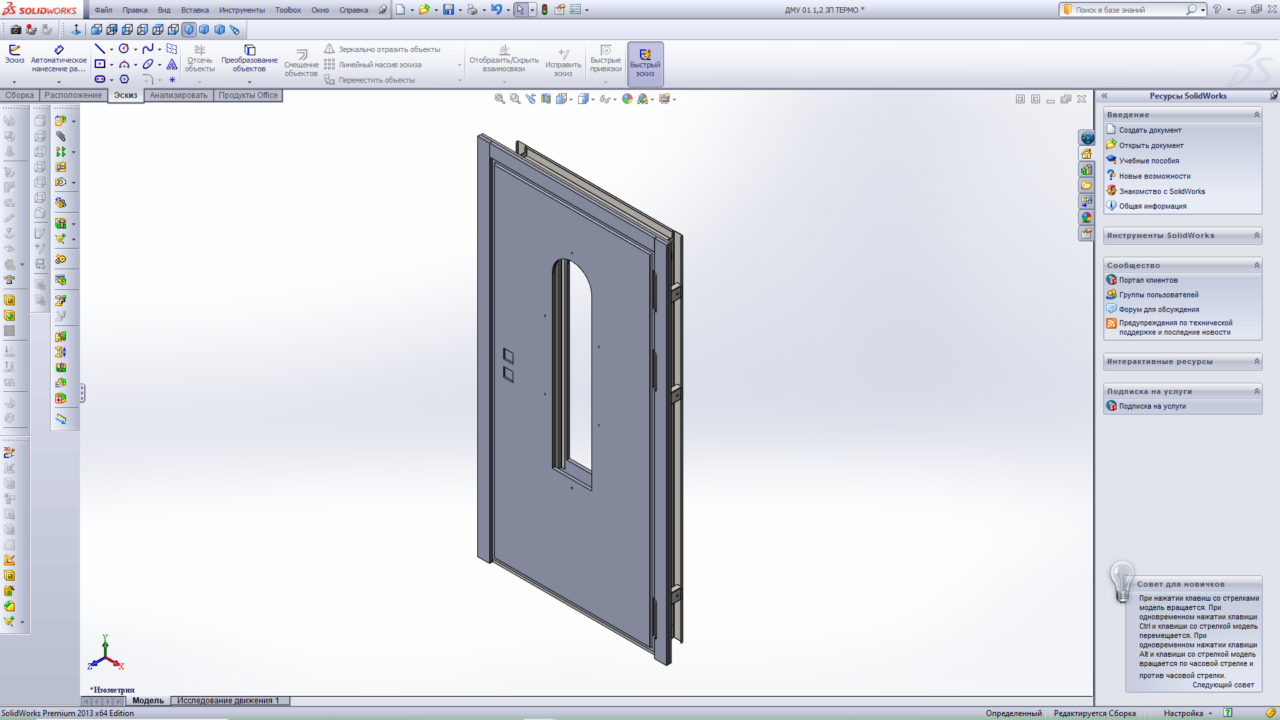Click the Normal To view icon
The image size is (1280, 720).
pyautogui.click(x=75, y=29)
